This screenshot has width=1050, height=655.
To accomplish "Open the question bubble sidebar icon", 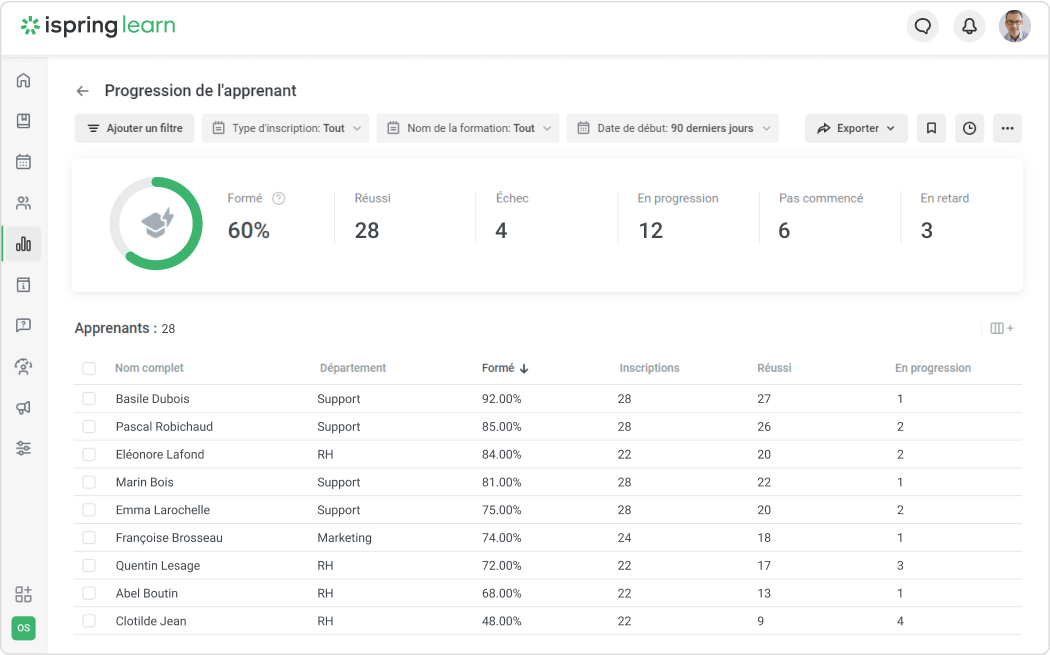I will (23, 325).
